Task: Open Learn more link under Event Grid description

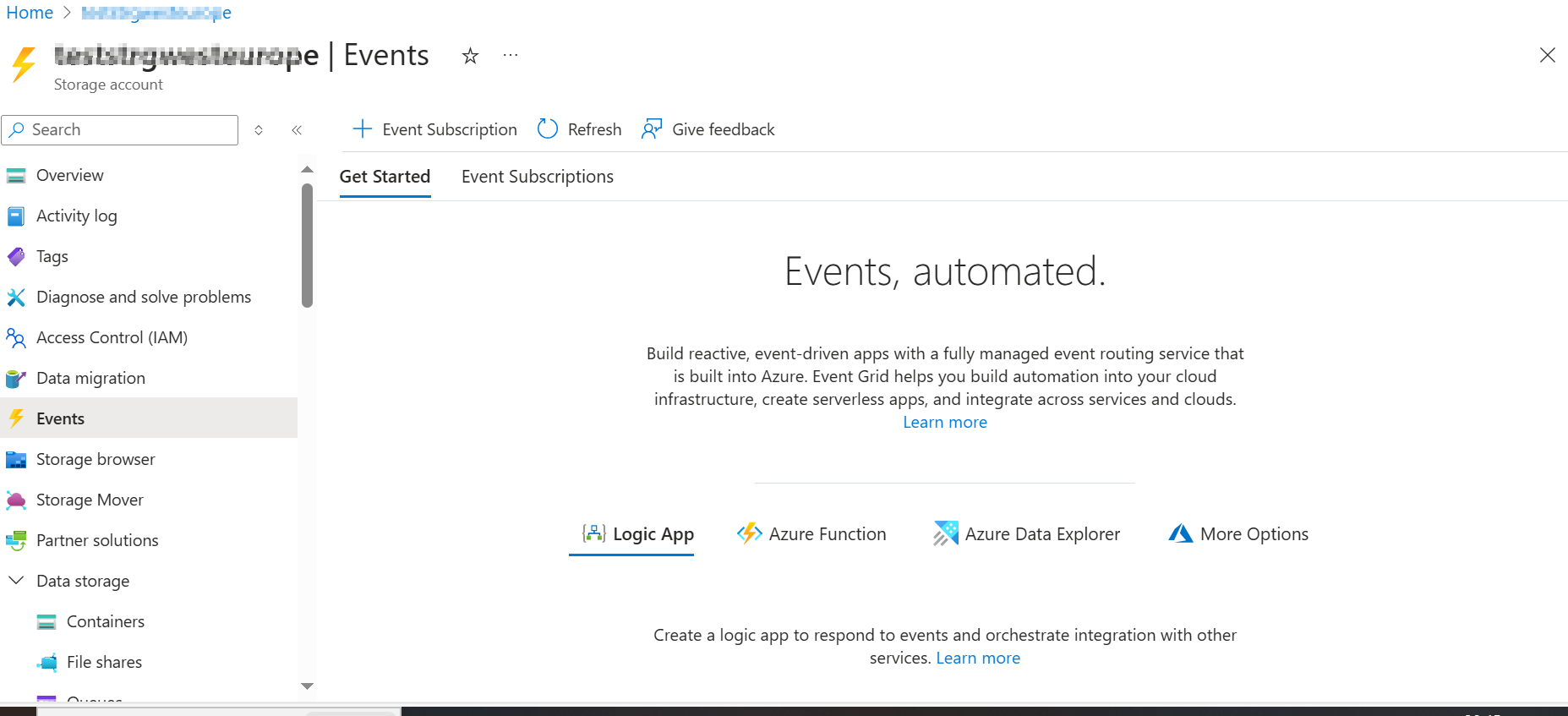Action: tap(945, 423)
